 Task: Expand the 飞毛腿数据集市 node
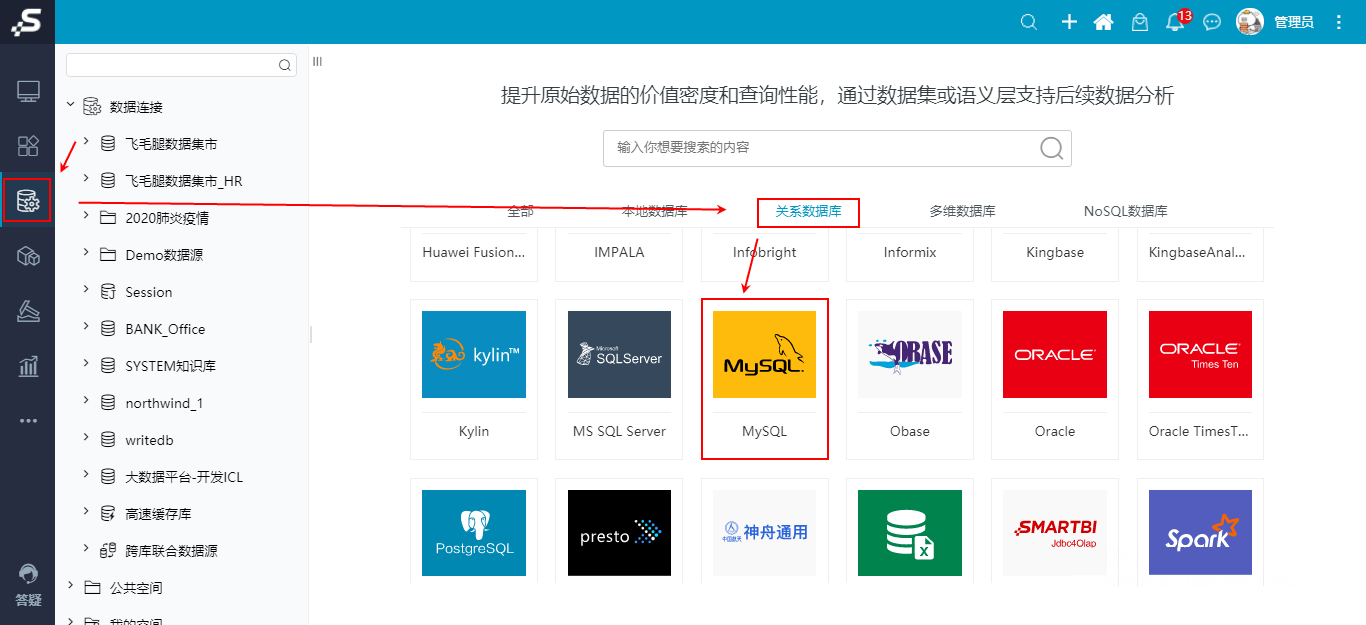[x=86, y=140]
